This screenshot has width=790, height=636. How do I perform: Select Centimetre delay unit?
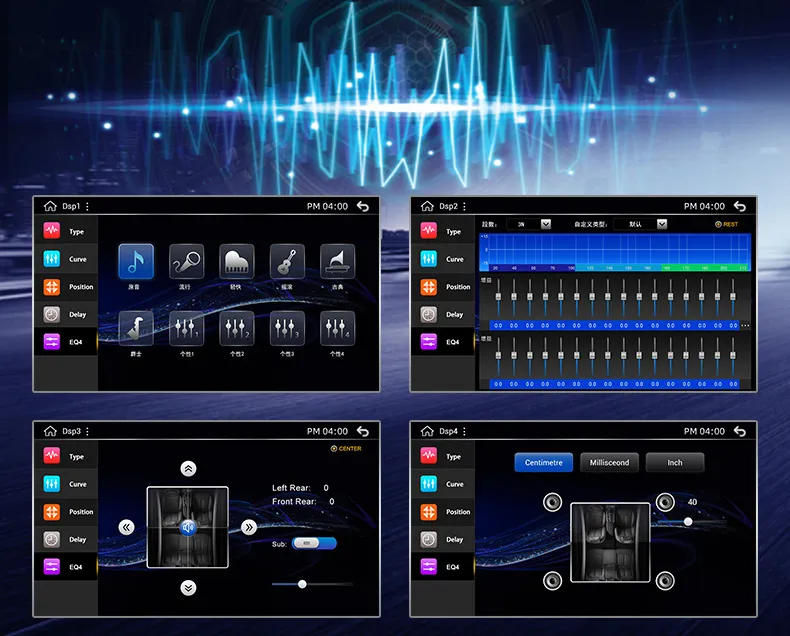pyautogui.click(x=544, y=462)
